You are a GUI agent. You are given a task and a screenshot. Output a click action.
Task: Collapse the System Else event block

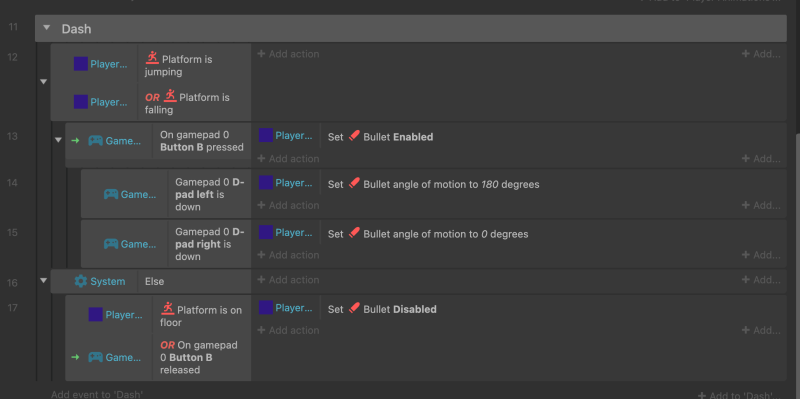click(x=43, y=281)
